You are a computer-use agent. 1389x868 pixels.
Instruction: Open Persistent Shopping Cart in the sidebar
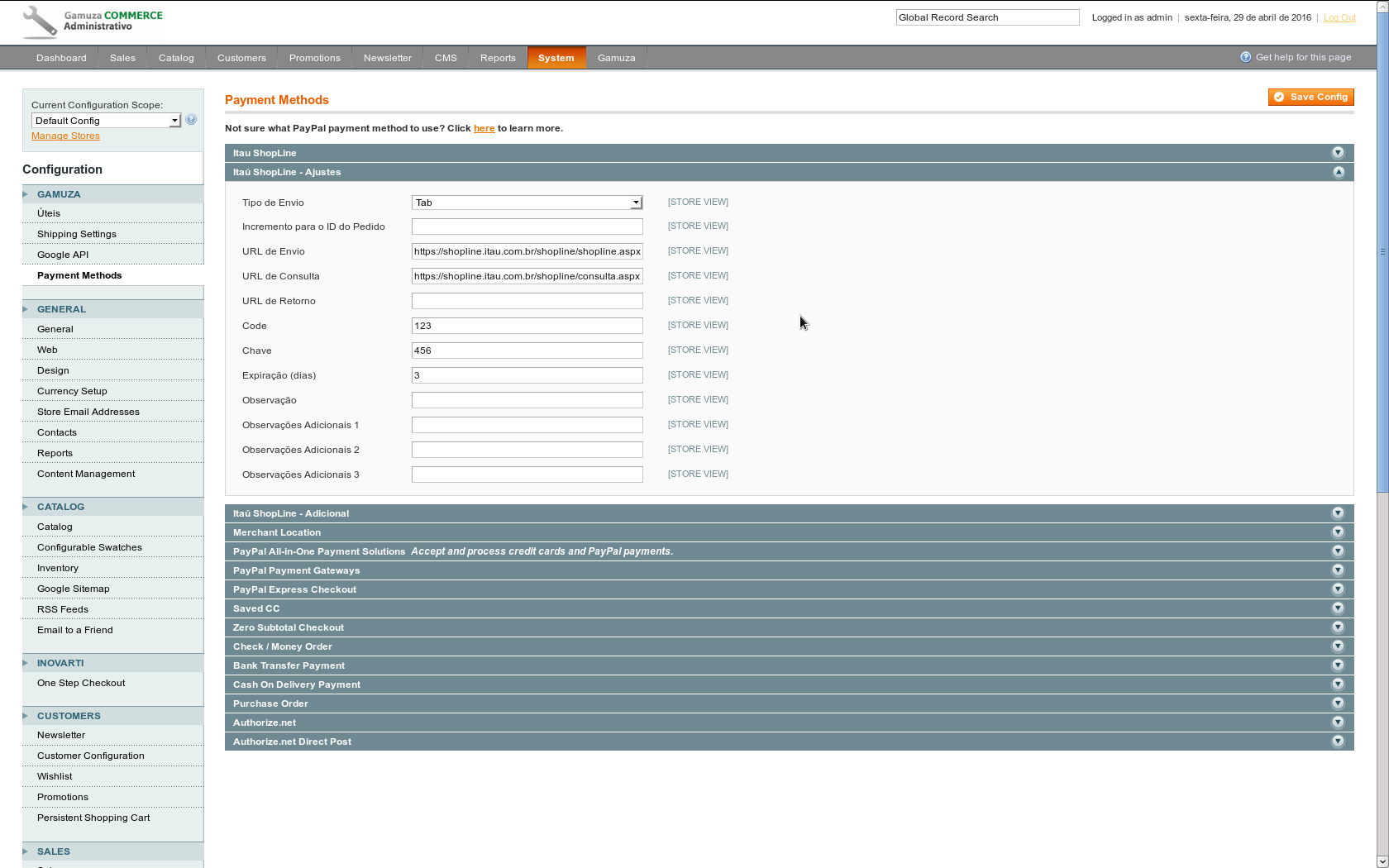(x=93, y=818)
